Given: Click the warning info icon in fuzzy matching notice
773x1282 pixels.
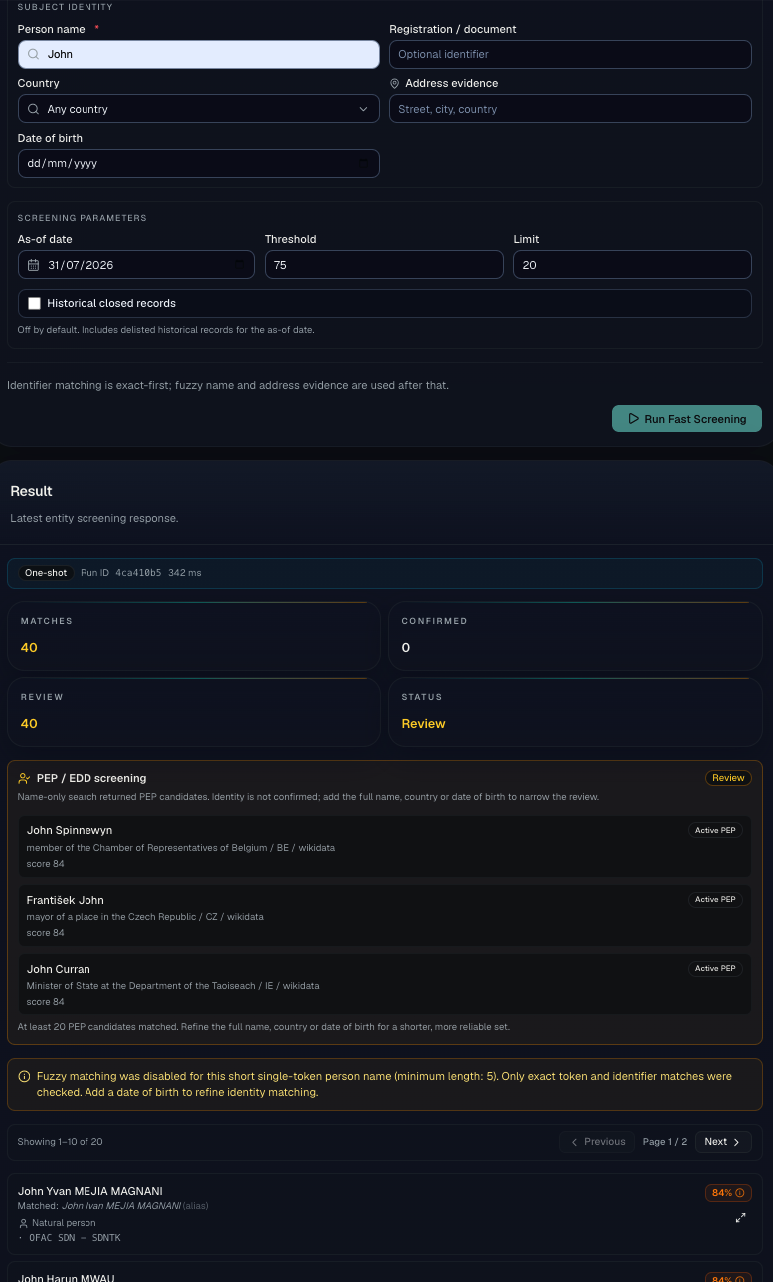Looking at the screenshot, I should pyautogui.click(x=24, y=1077).
